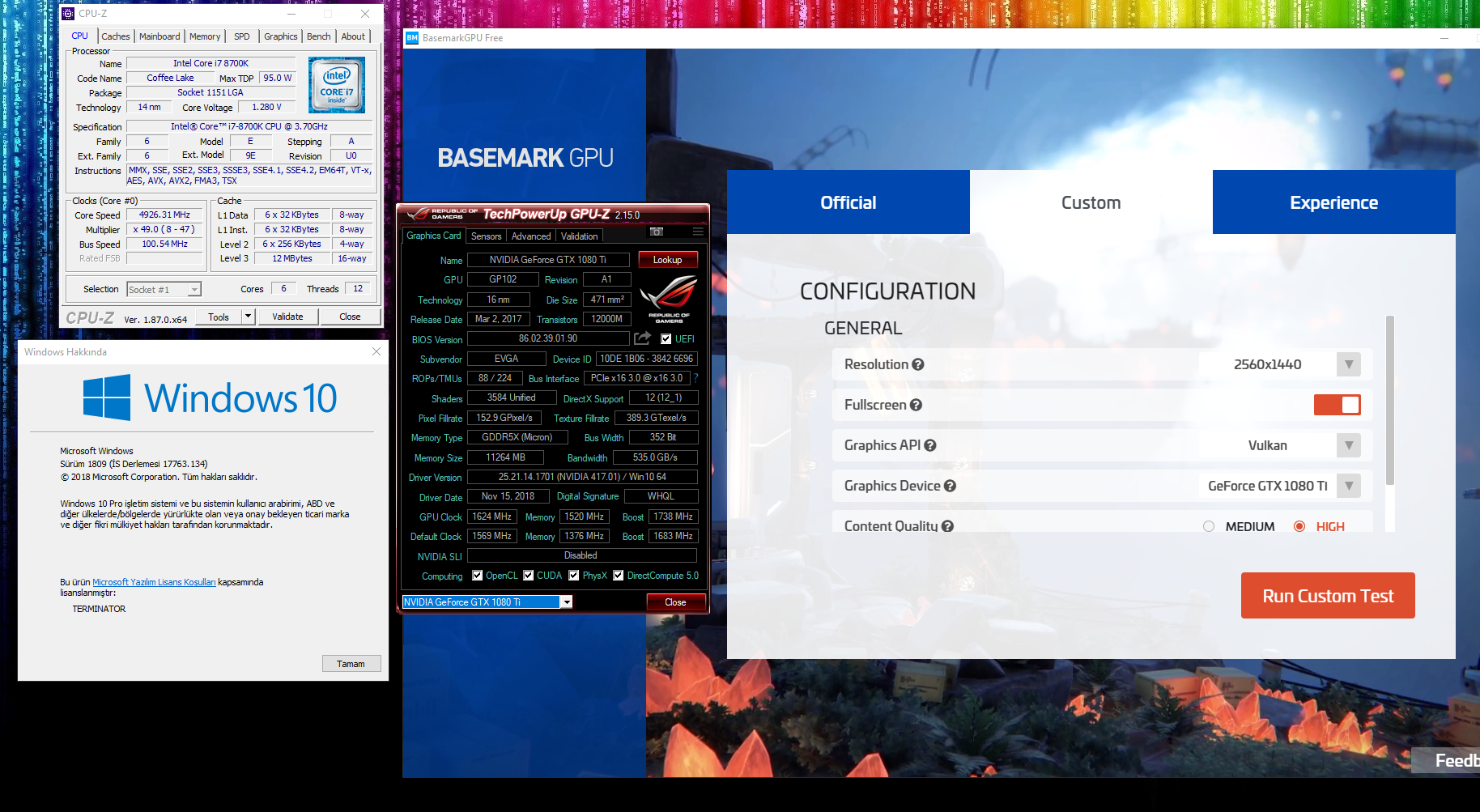Click the CPU-Z Specification value field

pyautogui.click(x=249, y=126)
